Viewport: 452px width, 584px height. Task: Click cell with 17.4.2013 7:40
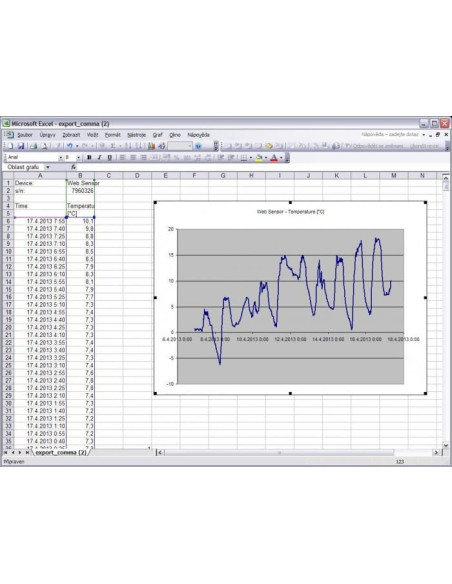[x=40, y=229]
